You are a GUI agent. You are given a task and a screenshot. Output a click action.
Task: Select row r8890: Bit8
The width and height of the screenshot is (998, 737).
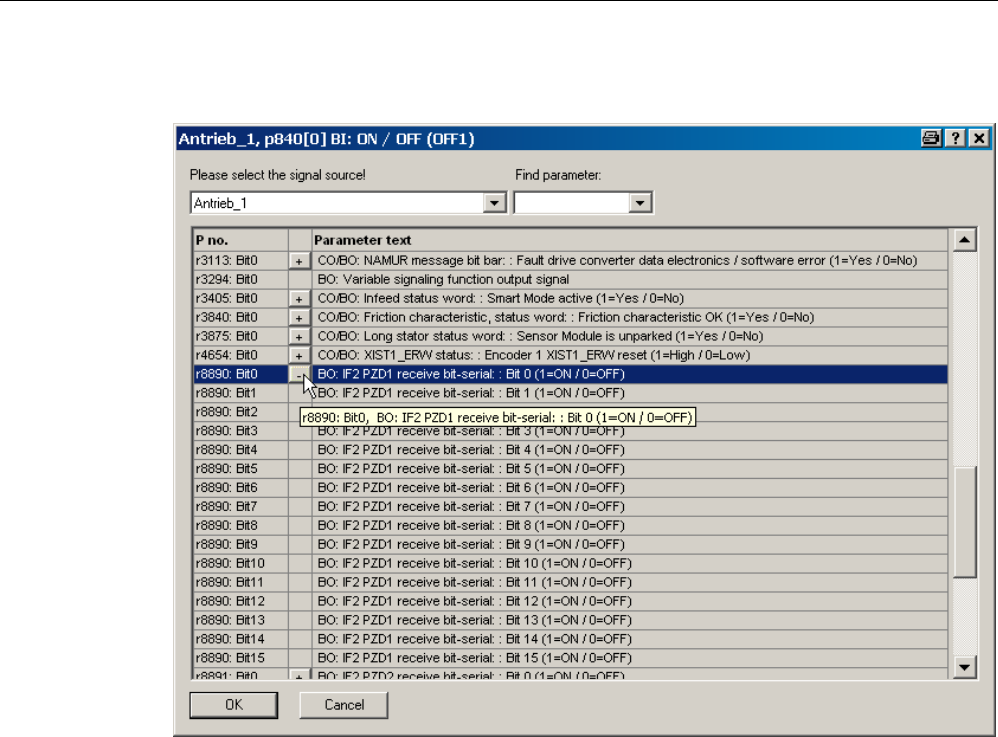click(x=570, y=526)
